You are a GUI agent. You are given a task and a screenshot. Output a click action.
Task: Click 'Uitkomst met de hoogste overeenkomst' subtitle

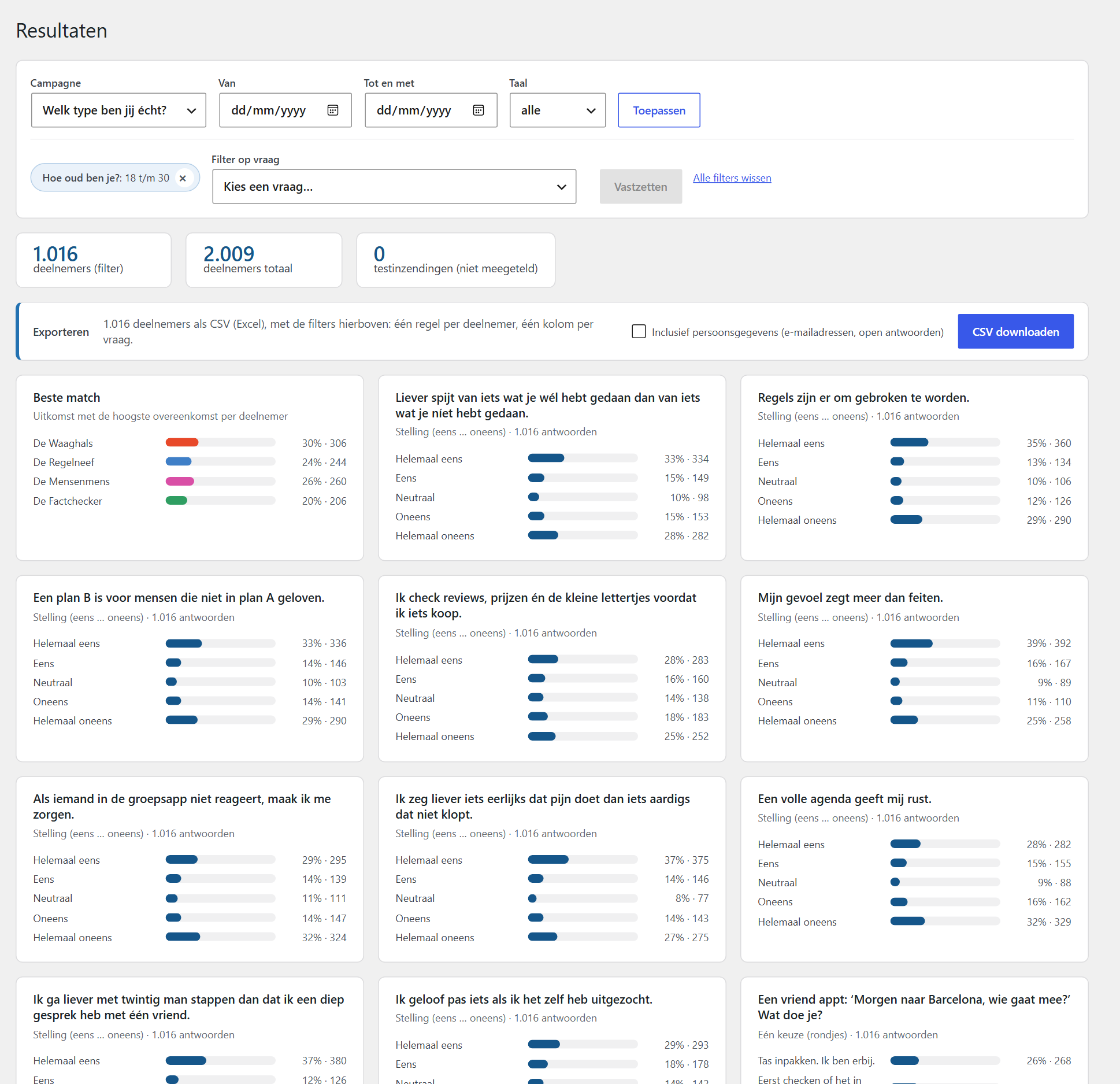(x=160, y=416)
